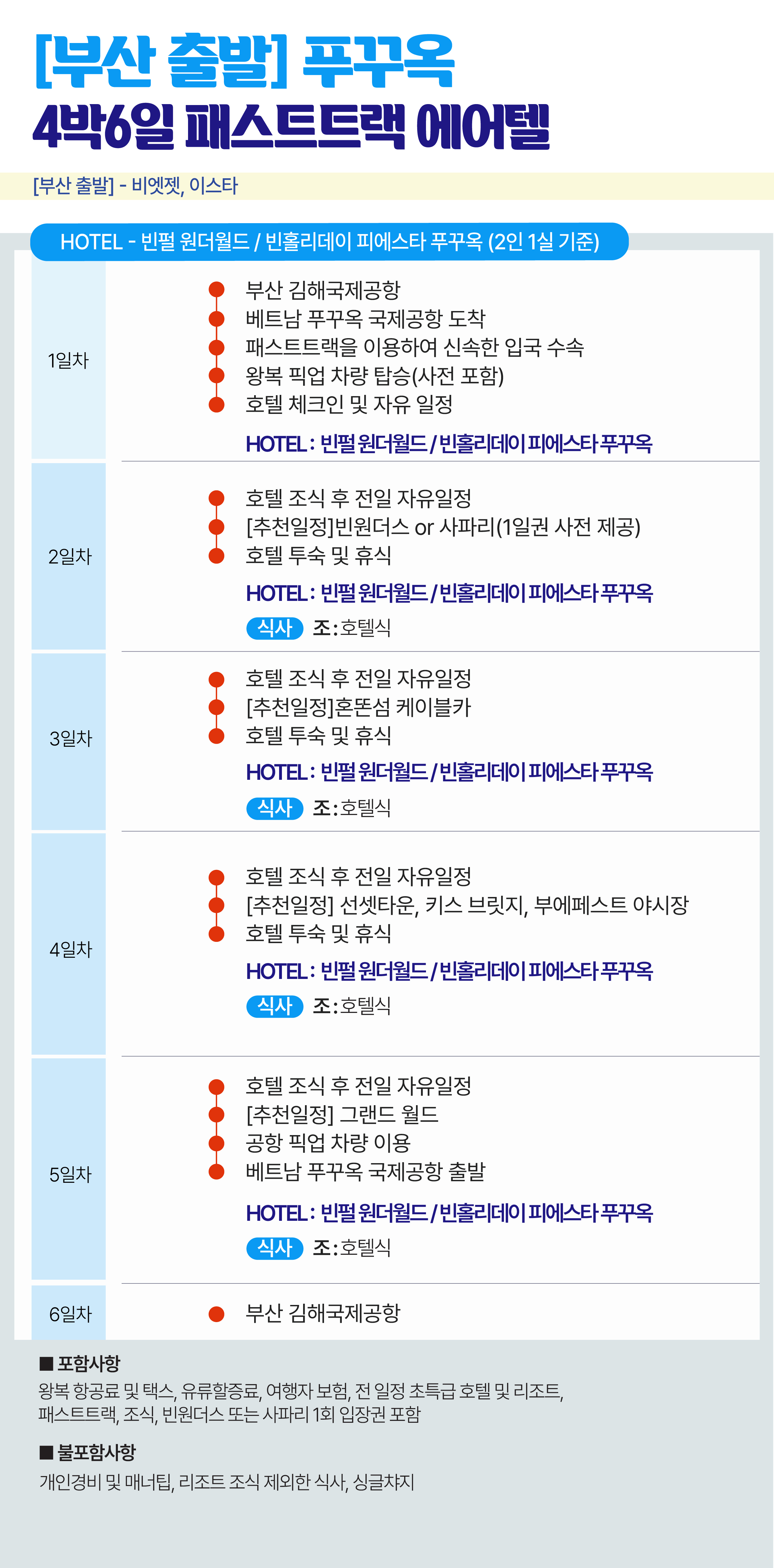Select the 3일차 day label
This screenshot has width=774, height=1568.
[x=71, y=738]
